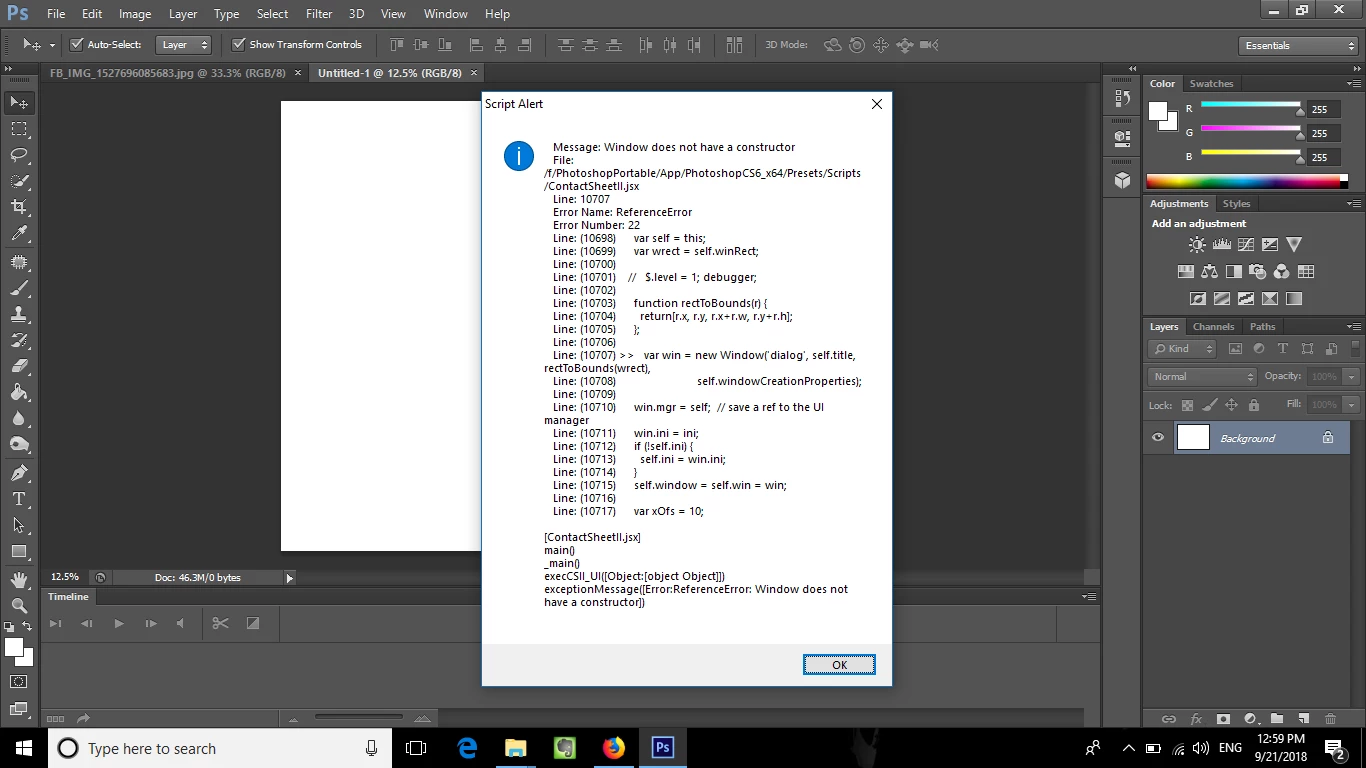Select the Lasso tool

click(x=19, y=155)
